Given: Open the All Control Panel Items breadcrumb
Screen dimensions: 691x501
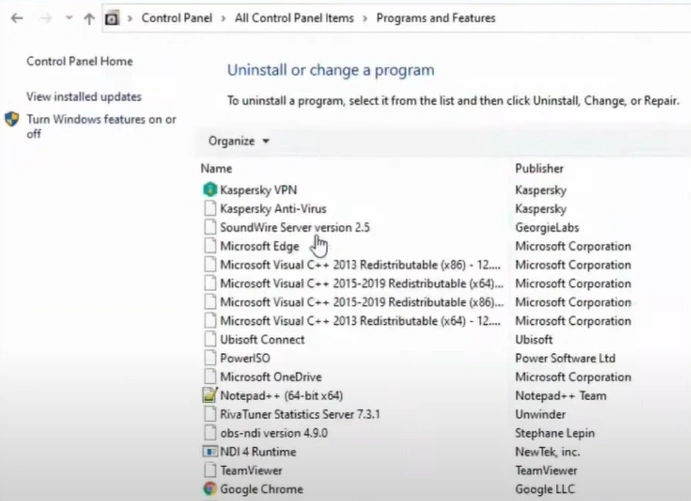Looking at the screenshot, I should point(294,18).
